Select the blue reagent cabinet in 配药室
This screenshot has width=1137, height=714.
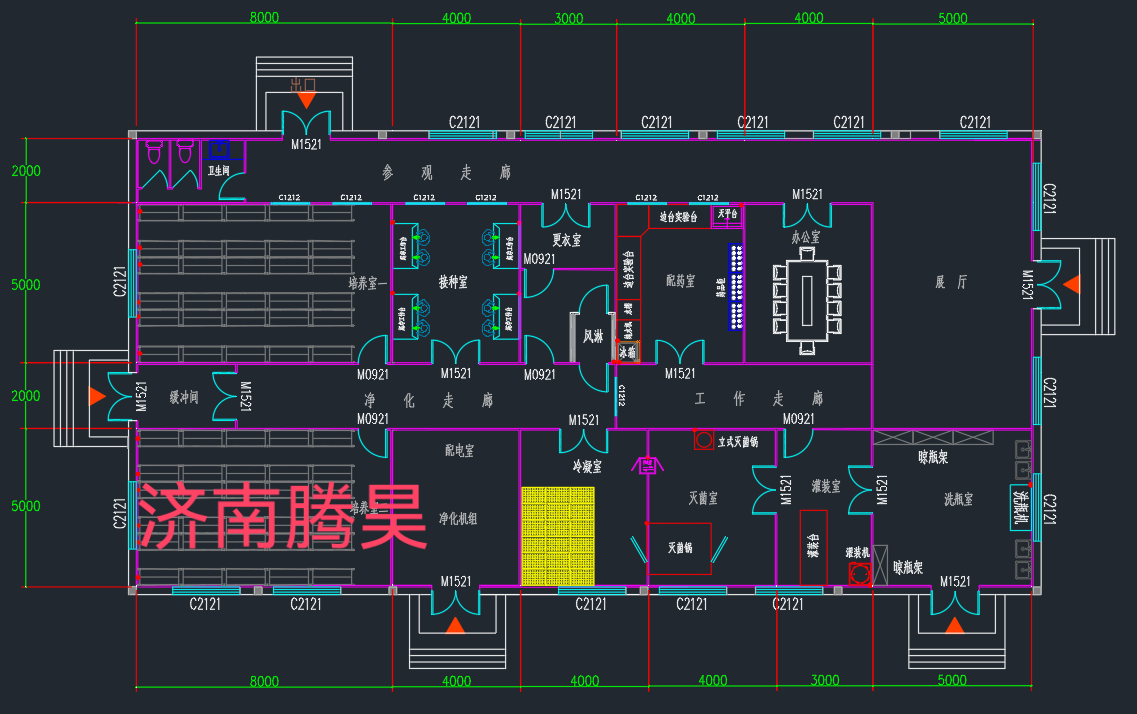(x=736, y=287)
